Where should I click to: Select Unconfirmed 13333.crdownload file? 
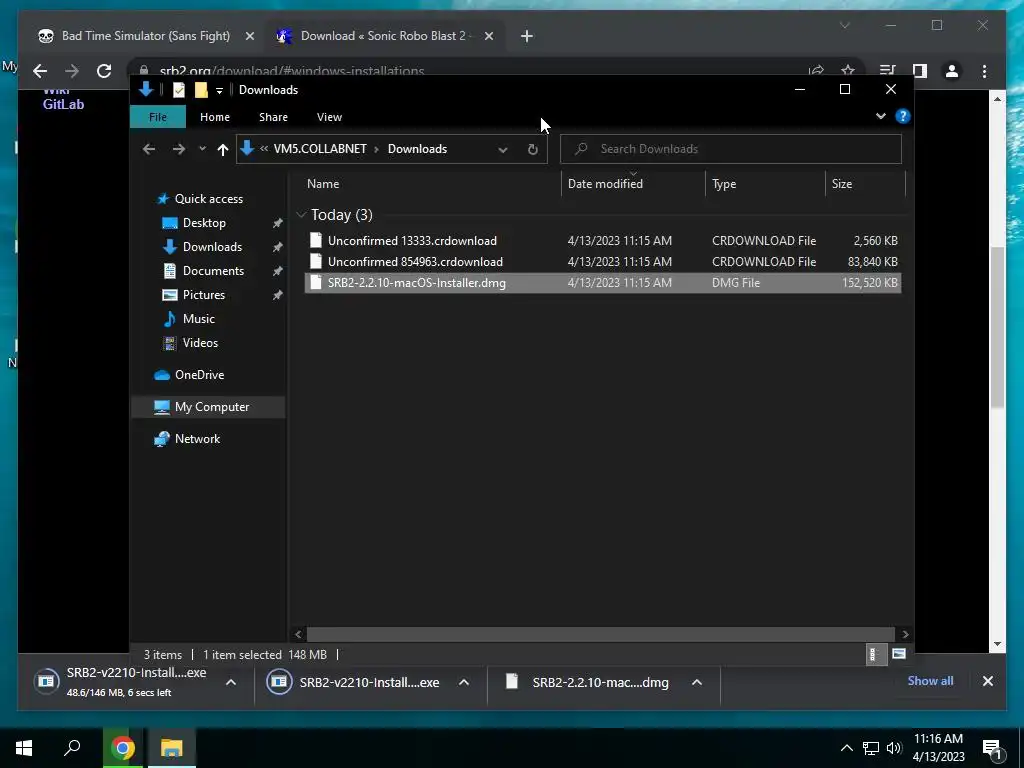point(603,240)
